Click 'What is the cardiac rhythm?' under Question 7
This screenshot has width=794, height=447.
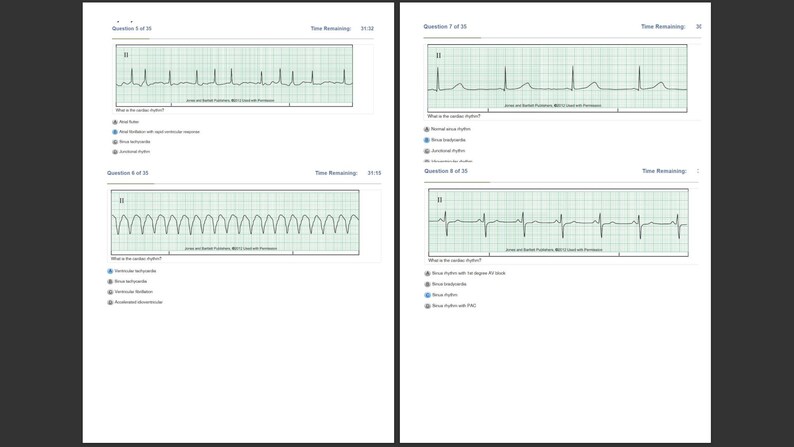[454, 116]
